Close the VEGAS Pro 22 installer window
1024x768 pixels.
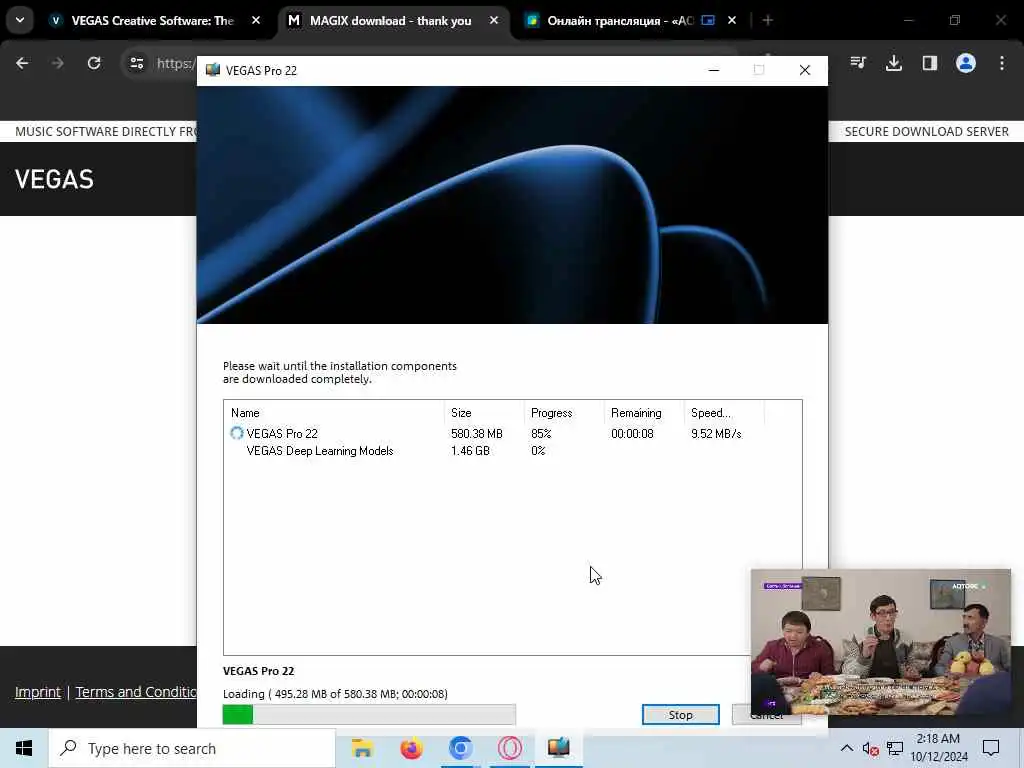pyautogui.click(x=805, y=70)
